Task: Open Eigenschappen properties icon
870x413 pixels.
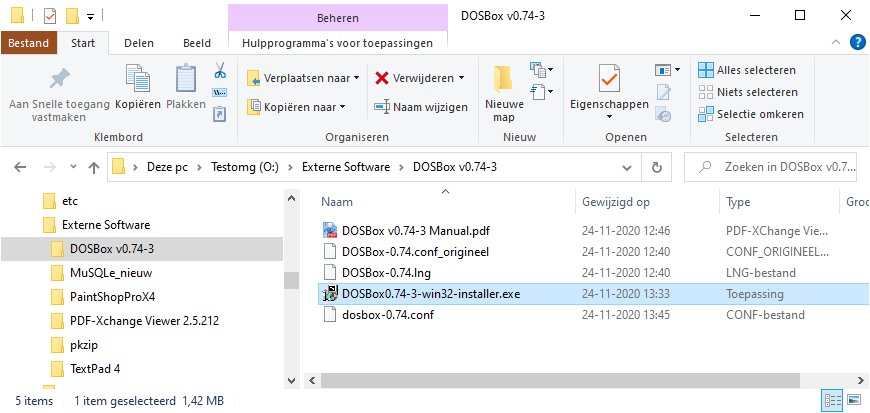Action: pyautogui.click(x=609, y=78)
